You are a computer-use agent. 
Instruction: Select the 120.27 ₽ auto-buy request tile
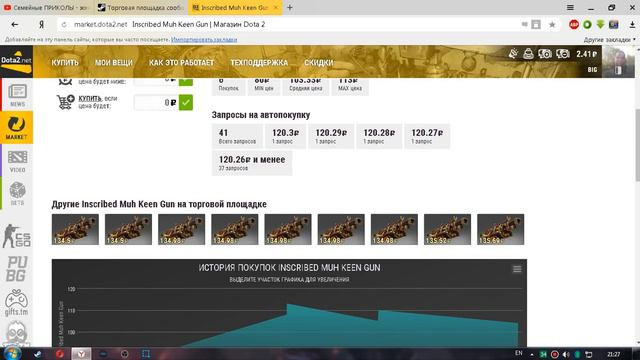427,136
